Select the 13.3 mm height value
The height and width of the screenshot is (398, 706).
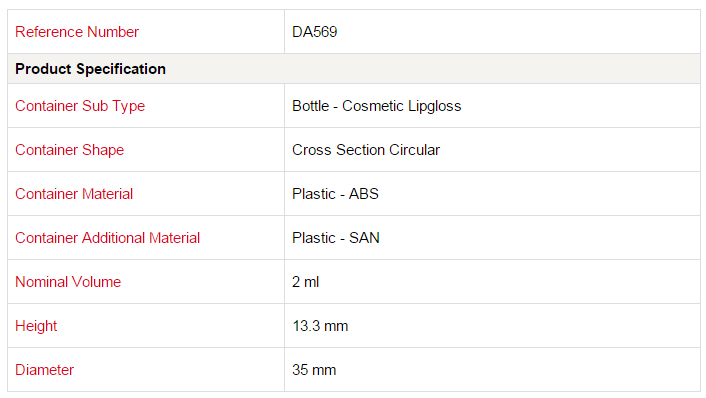click(320, 326)
